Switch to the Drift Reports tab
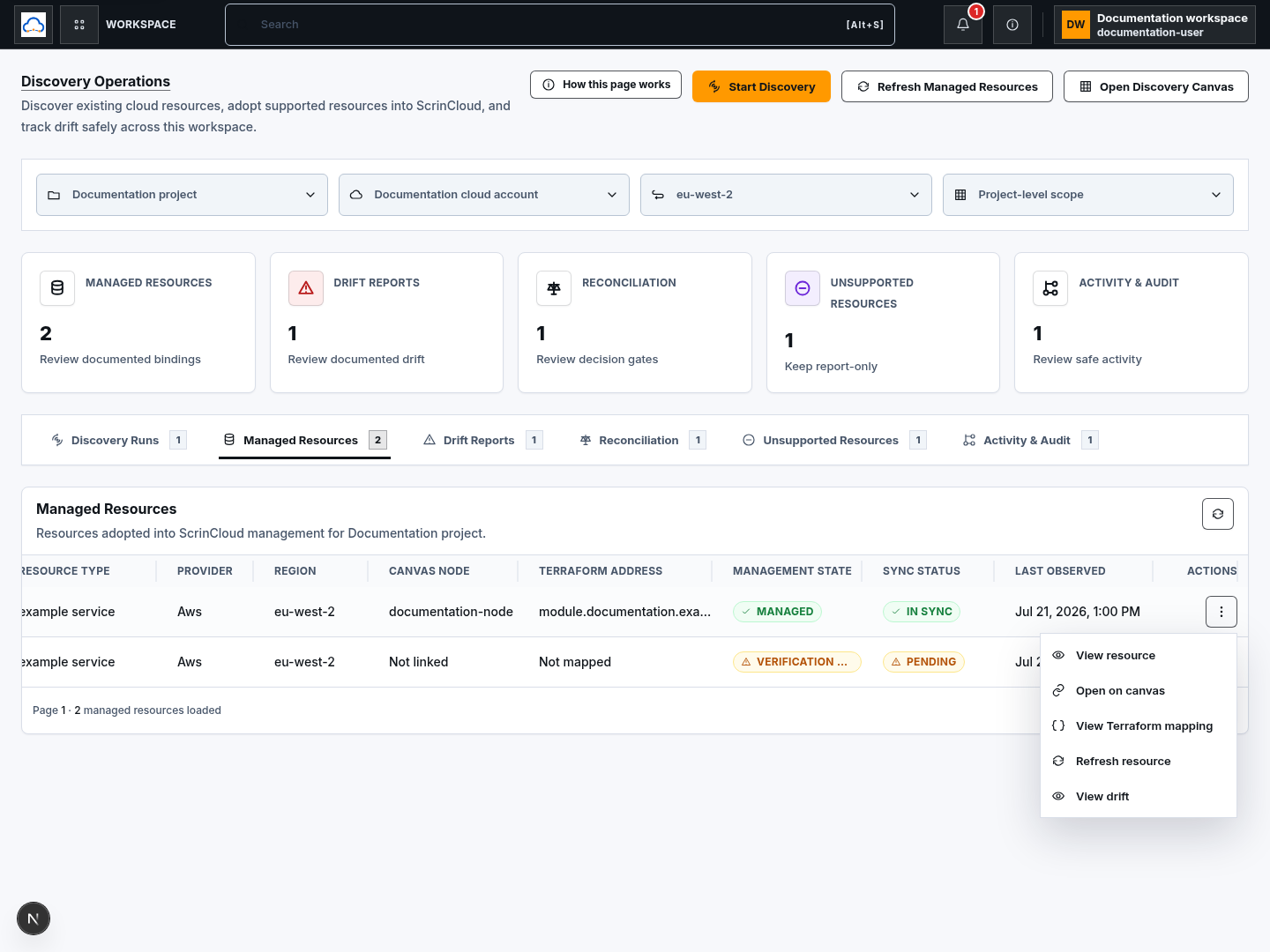 pos(482,440)
